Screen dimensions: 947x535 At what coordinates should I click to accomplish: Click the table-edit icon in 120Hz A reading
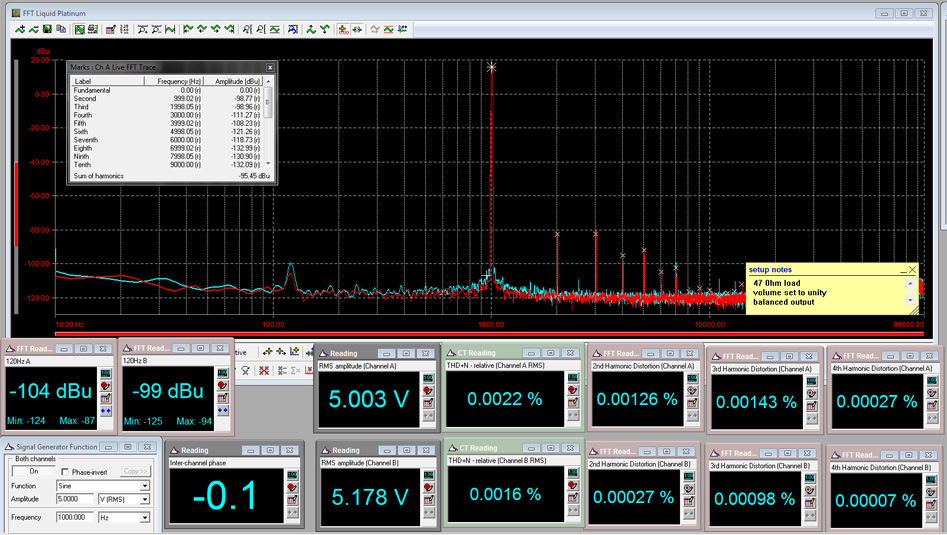coord(106,399)
